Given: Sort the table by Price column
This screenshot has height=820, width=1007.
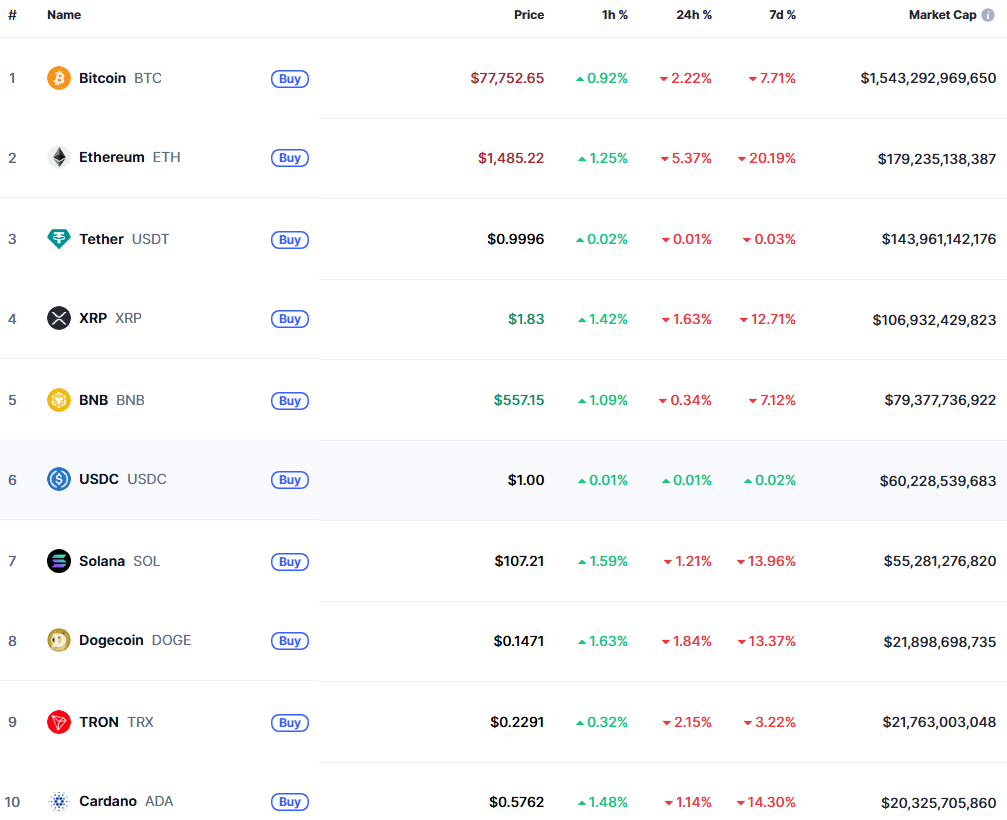Looking at the screenshot, I should [x=529, y=15].
